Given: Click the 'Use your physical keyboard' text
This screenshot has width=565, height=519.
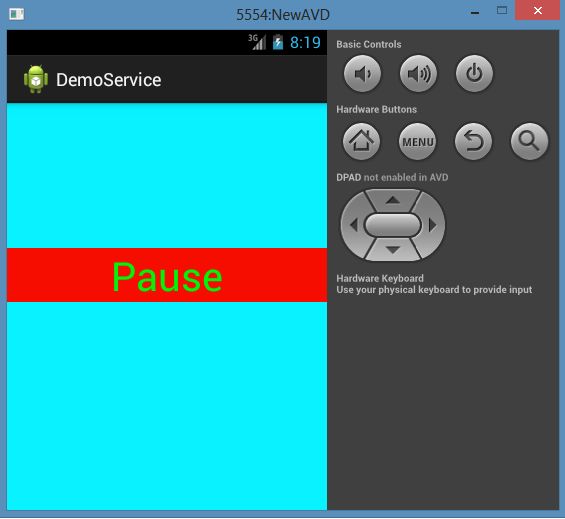Looking at the screenshot, I should 434,290.
